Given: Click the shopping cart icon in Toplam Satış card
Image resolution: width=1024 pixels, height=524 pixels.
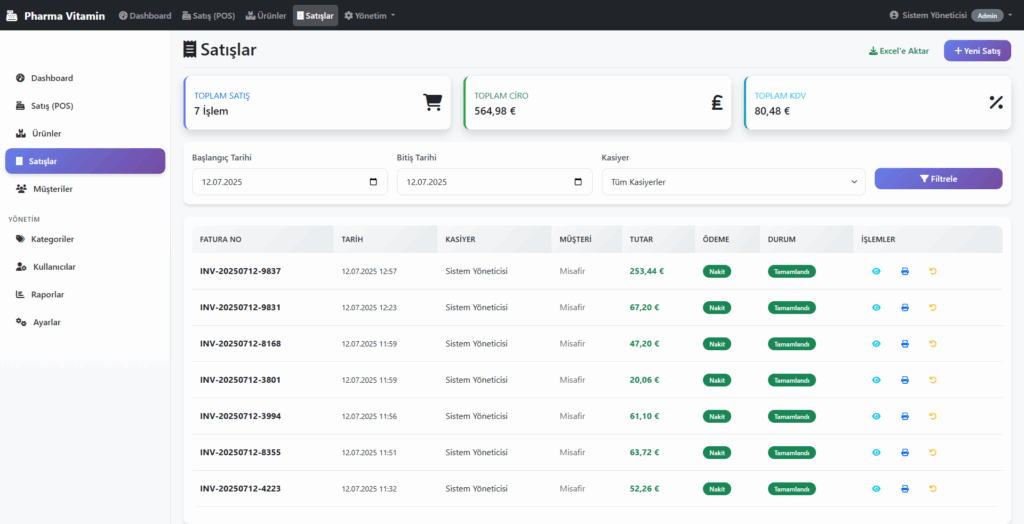Looking at the screenshot, I should [x=432, y=103].
